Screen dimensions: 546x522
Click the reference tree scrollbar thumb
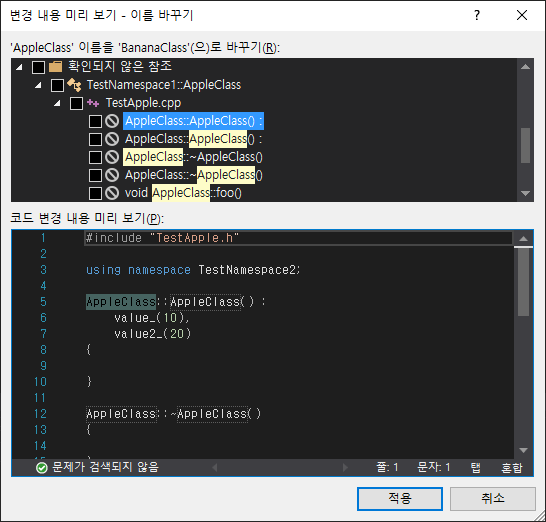coord(525,145)
